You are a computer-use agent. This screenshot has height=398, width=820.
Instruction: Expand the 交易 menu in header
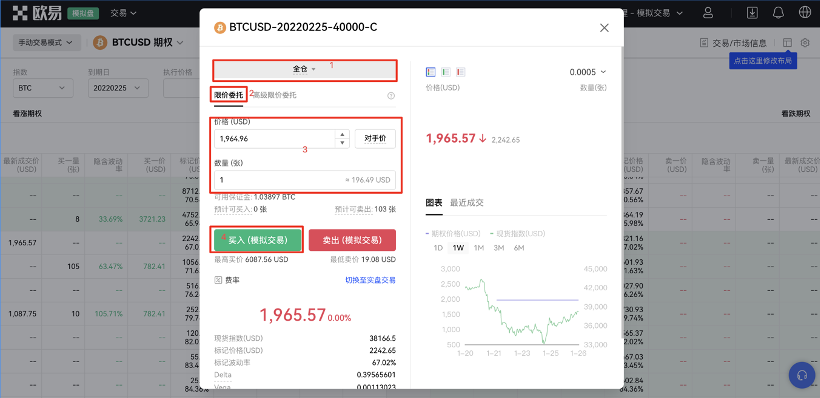pyautogui.click(x=123, y=13)
